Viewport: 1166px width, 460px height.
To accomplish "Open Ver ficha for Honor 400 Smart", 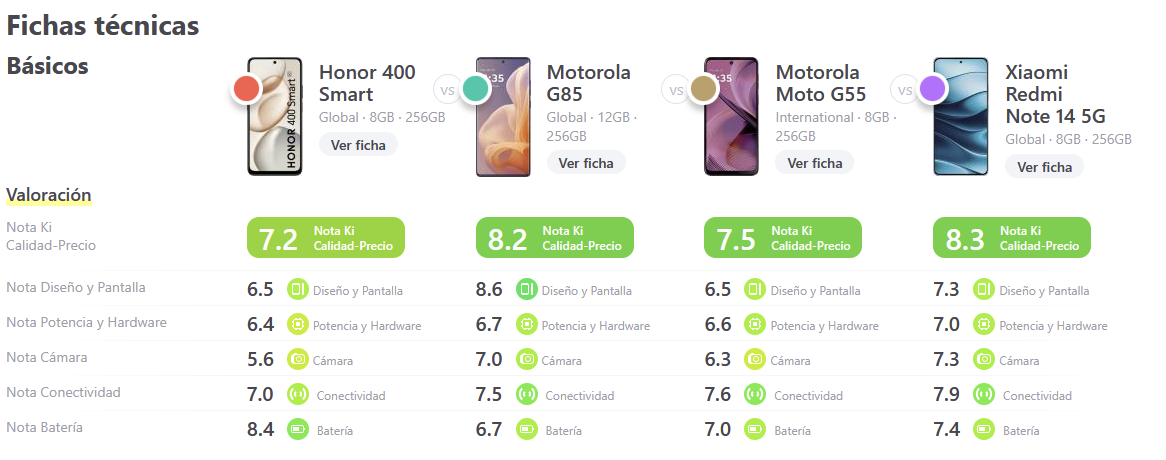I will point(359,145).
